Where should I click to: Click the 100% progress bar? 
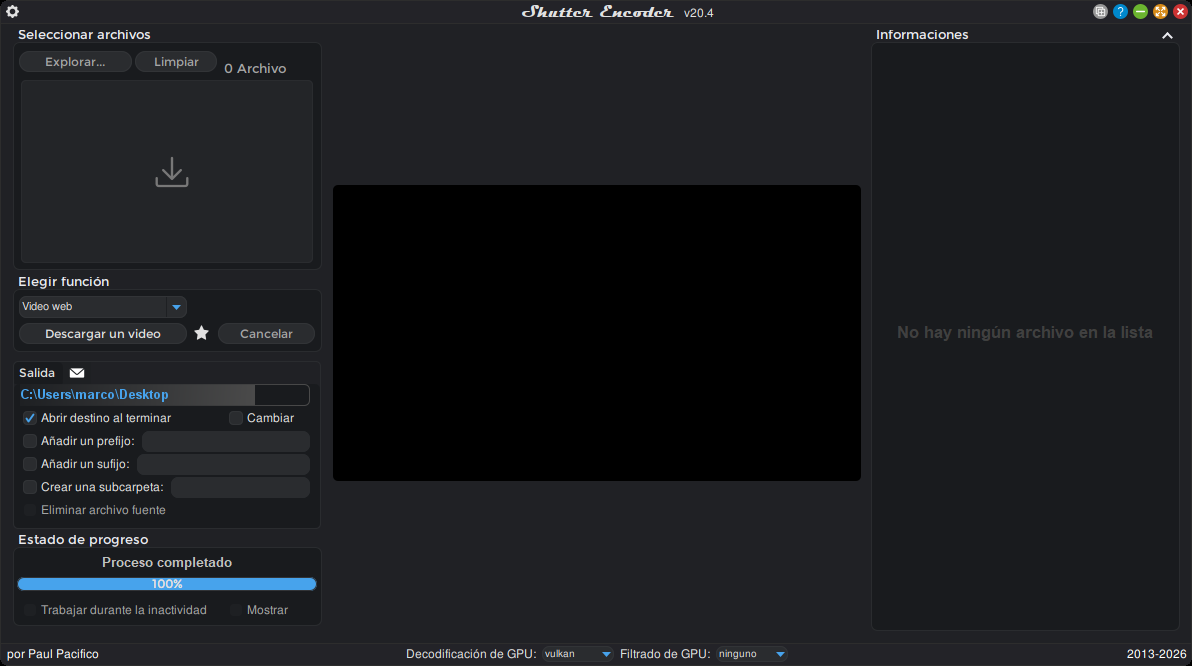[x=167, y=584]
